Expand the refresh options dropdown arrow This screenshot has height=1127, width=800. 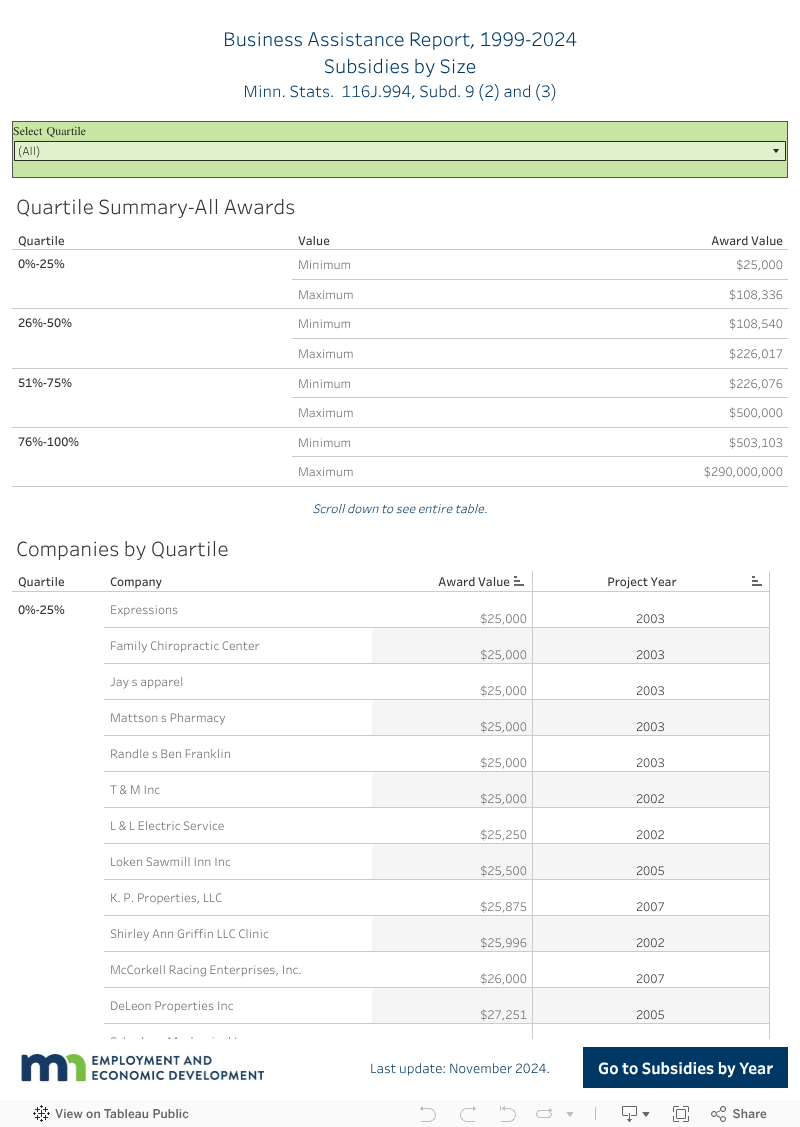pyautogui.click(x=570, y=1113)
